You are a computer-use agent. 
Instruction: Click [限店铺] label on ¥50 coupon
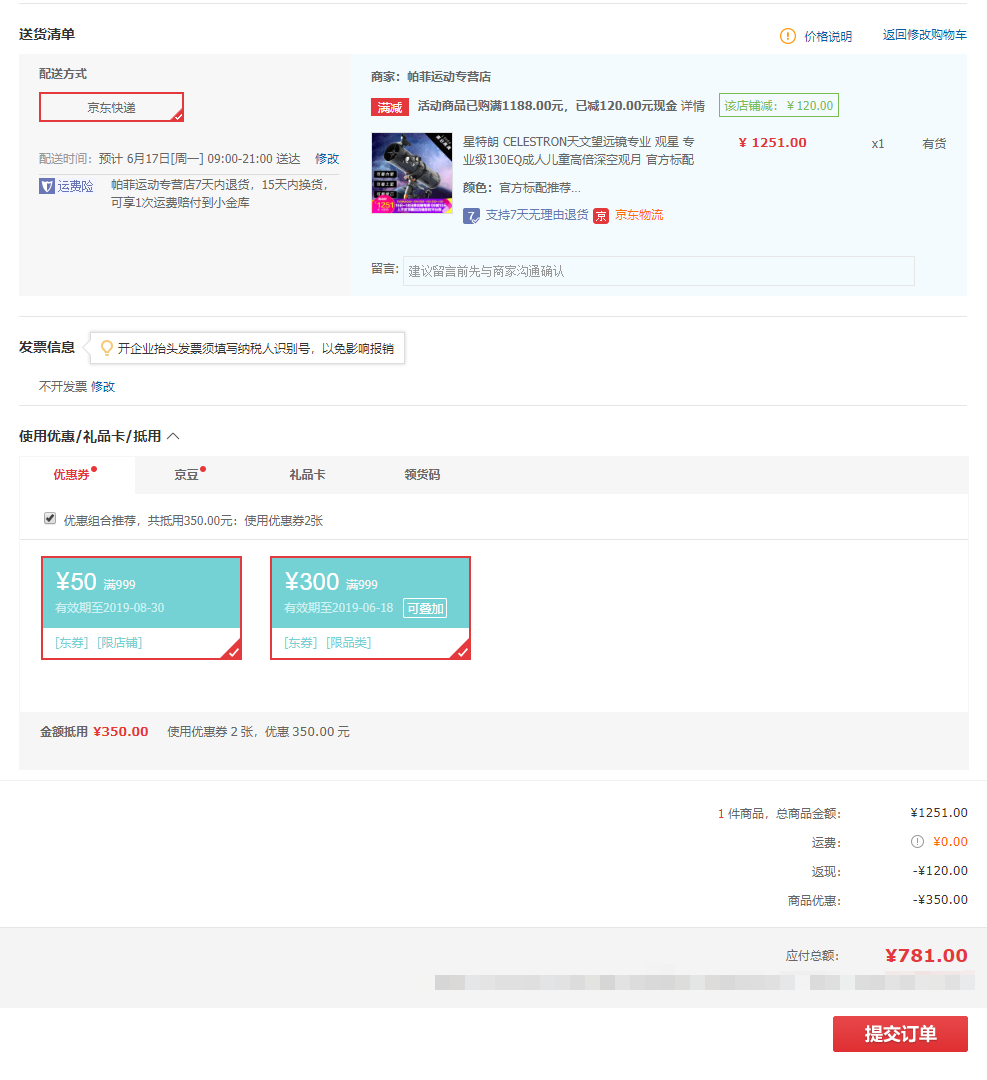click(x=120, y=643)
